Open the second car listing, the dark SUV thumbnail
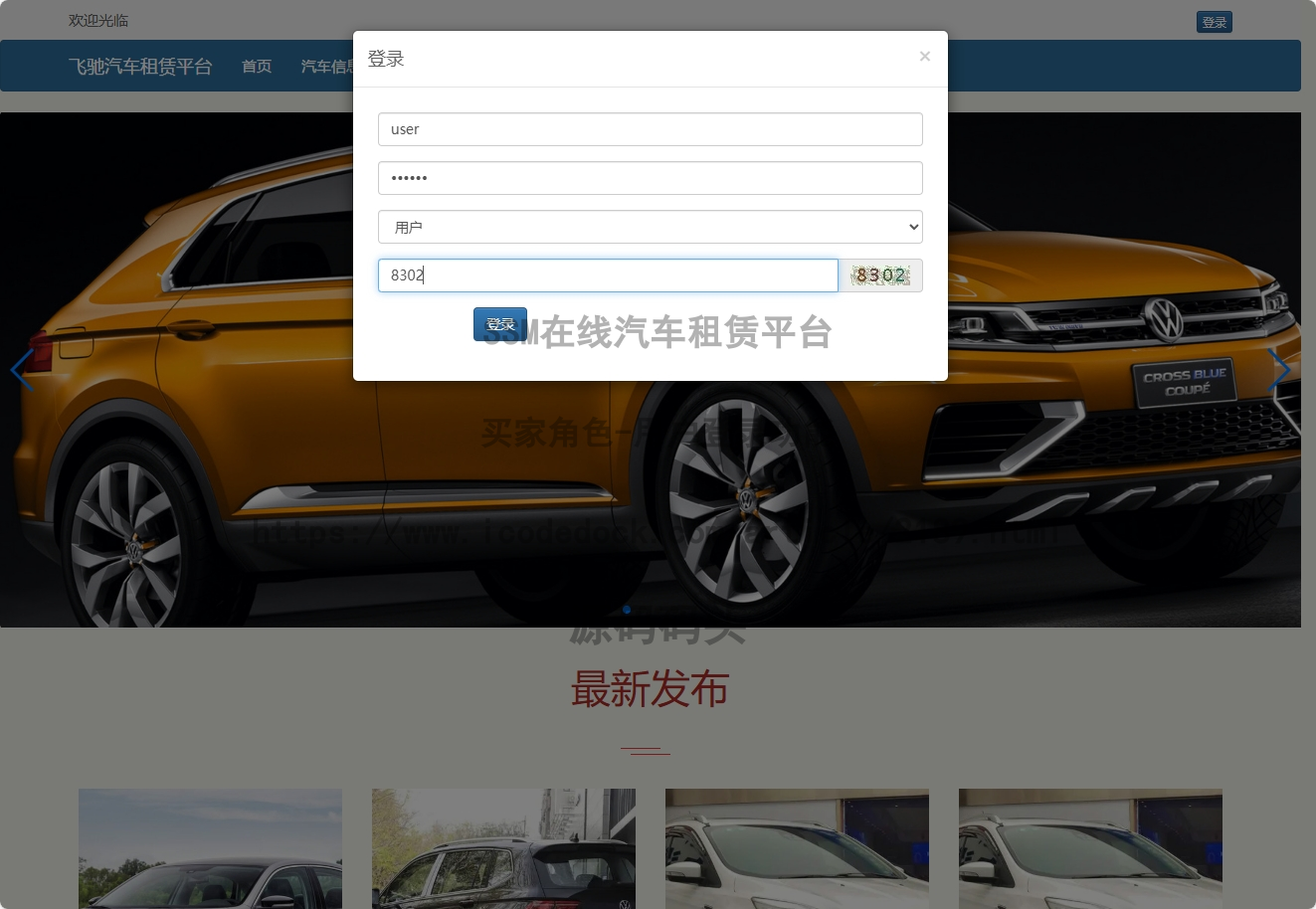The height and width of the screenshot is (909, 1316). (503, 848)
